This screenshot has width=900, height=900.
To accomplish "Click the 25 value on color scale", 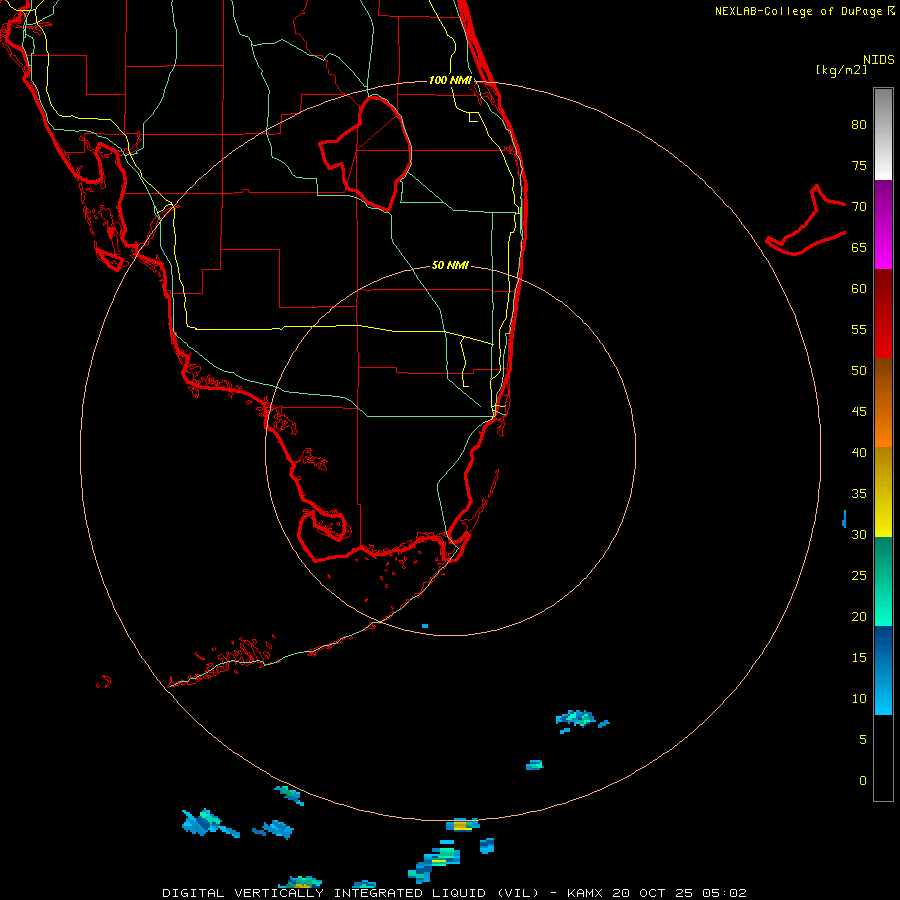I will click(x=859, y=576).
